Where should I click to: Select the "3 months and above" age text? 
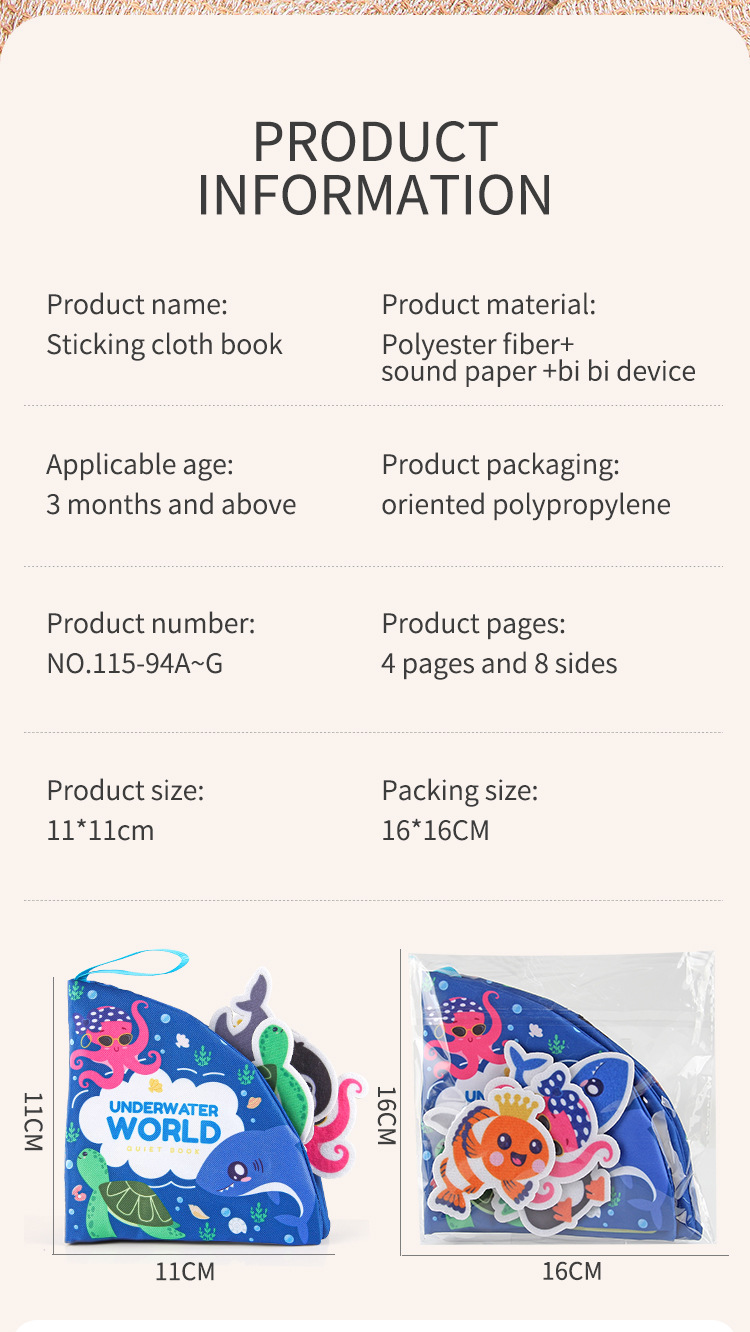tap(171, 504)
